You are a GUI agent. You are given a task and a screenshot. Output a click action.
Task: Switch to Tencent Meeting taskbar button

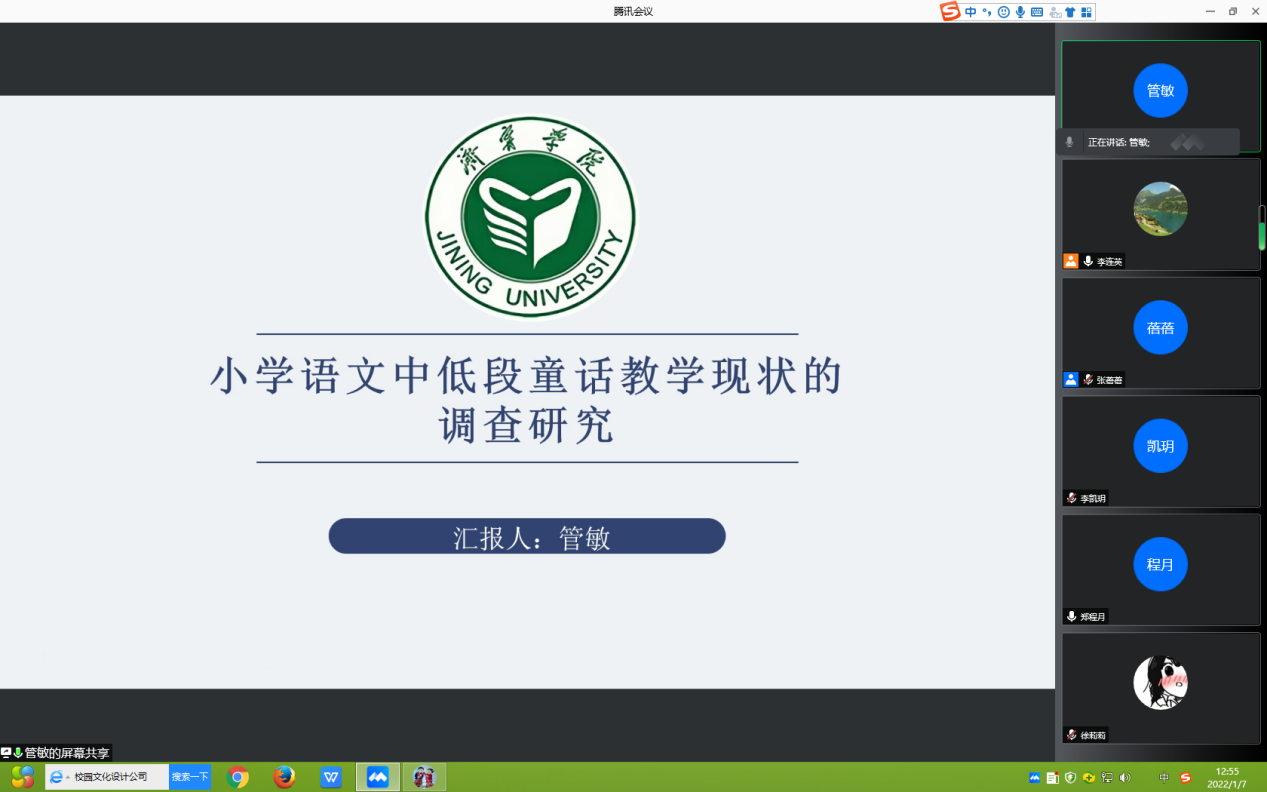click(378, 777)
